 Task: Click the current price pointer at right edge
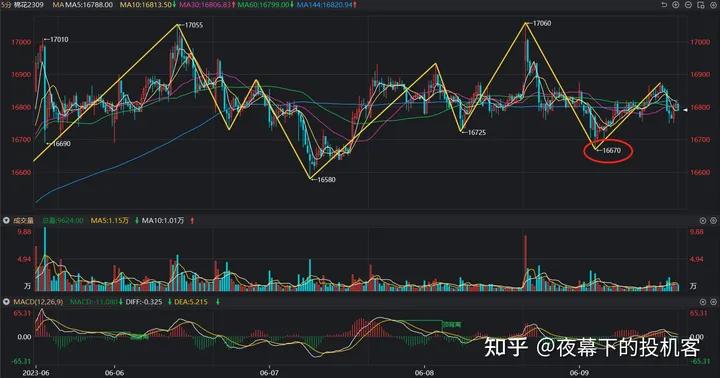pyautogui.click(x=686, y=110)
